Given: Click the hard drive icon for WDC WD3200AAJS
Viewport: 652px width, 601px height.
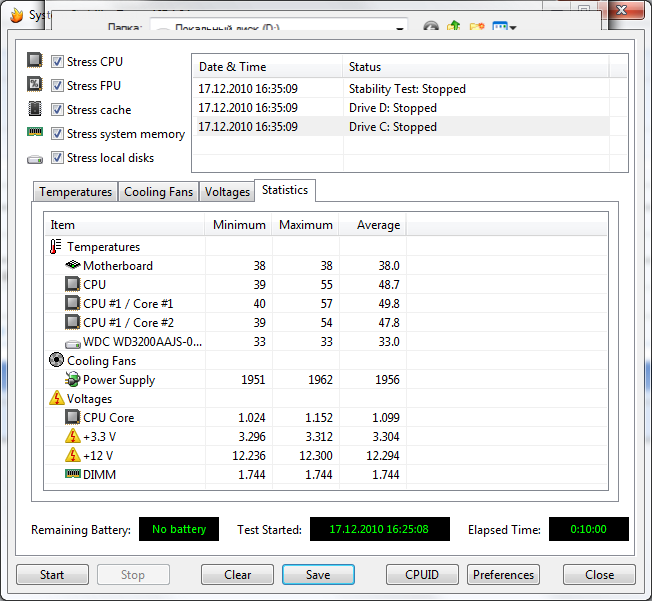Looking at the screenshot, I should [73, 344].
